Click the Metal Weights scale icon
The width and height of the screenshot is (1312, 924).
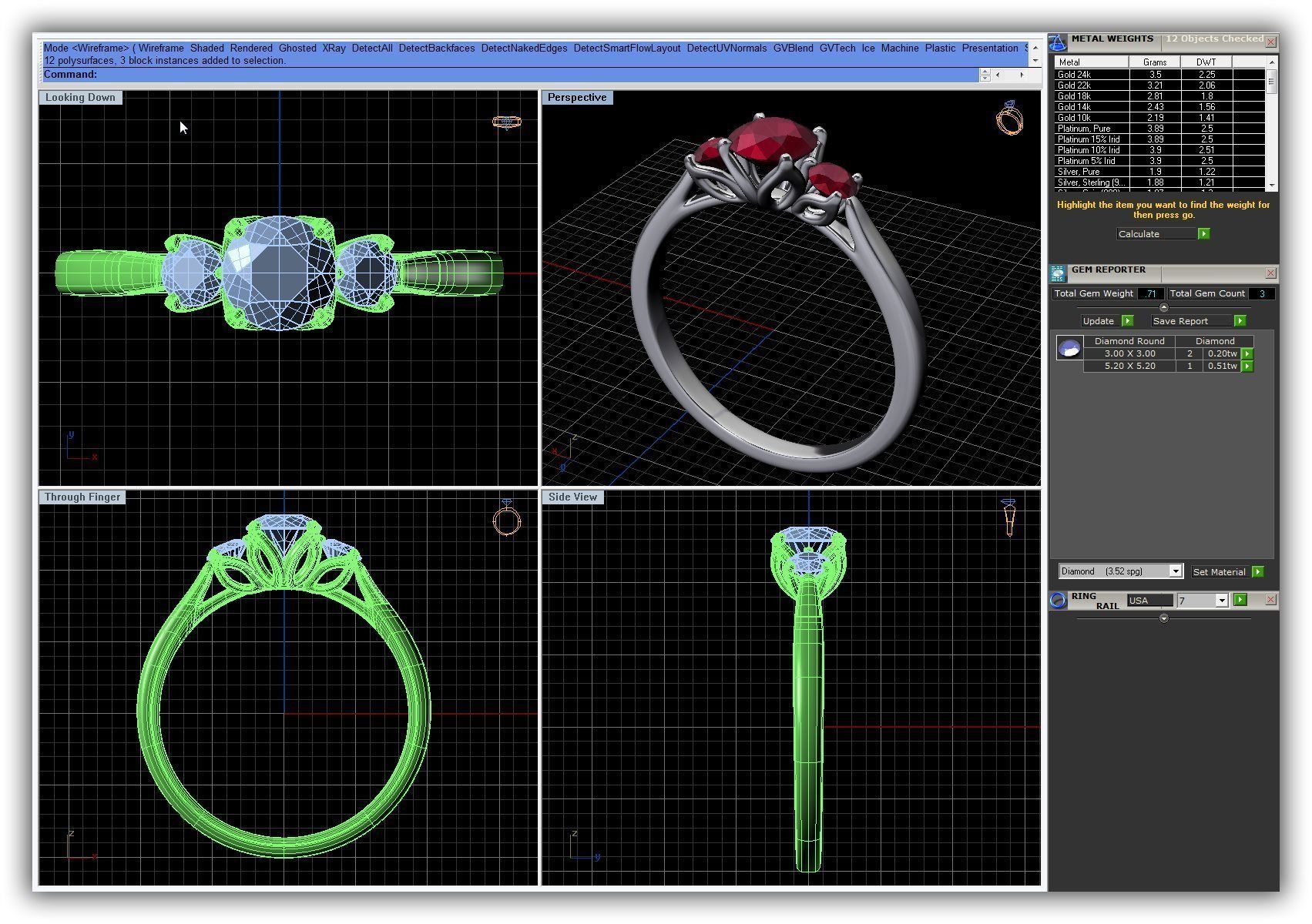click(x=1059, y=43)
